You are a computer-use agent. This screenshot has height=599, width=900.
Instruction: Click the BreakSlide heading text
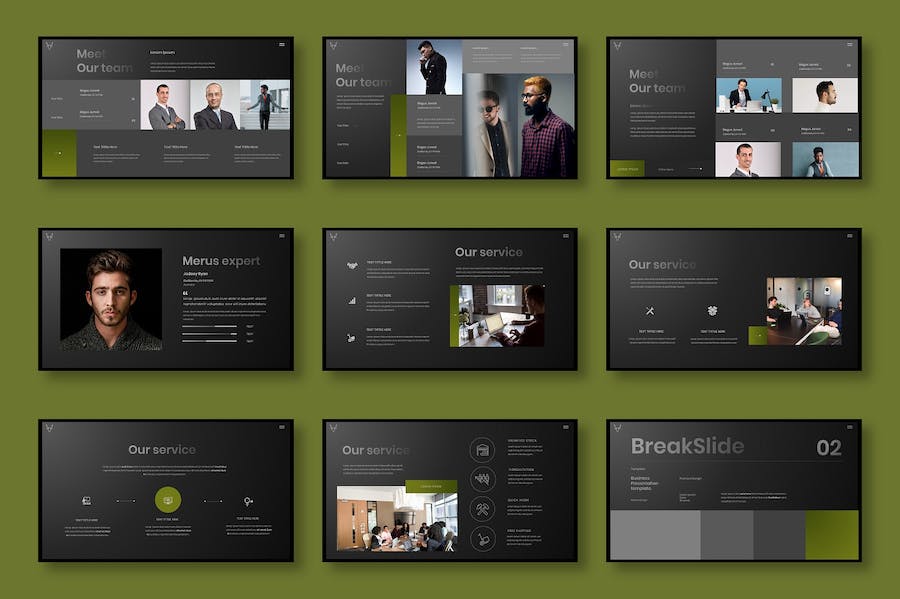[x=687, y=447]
